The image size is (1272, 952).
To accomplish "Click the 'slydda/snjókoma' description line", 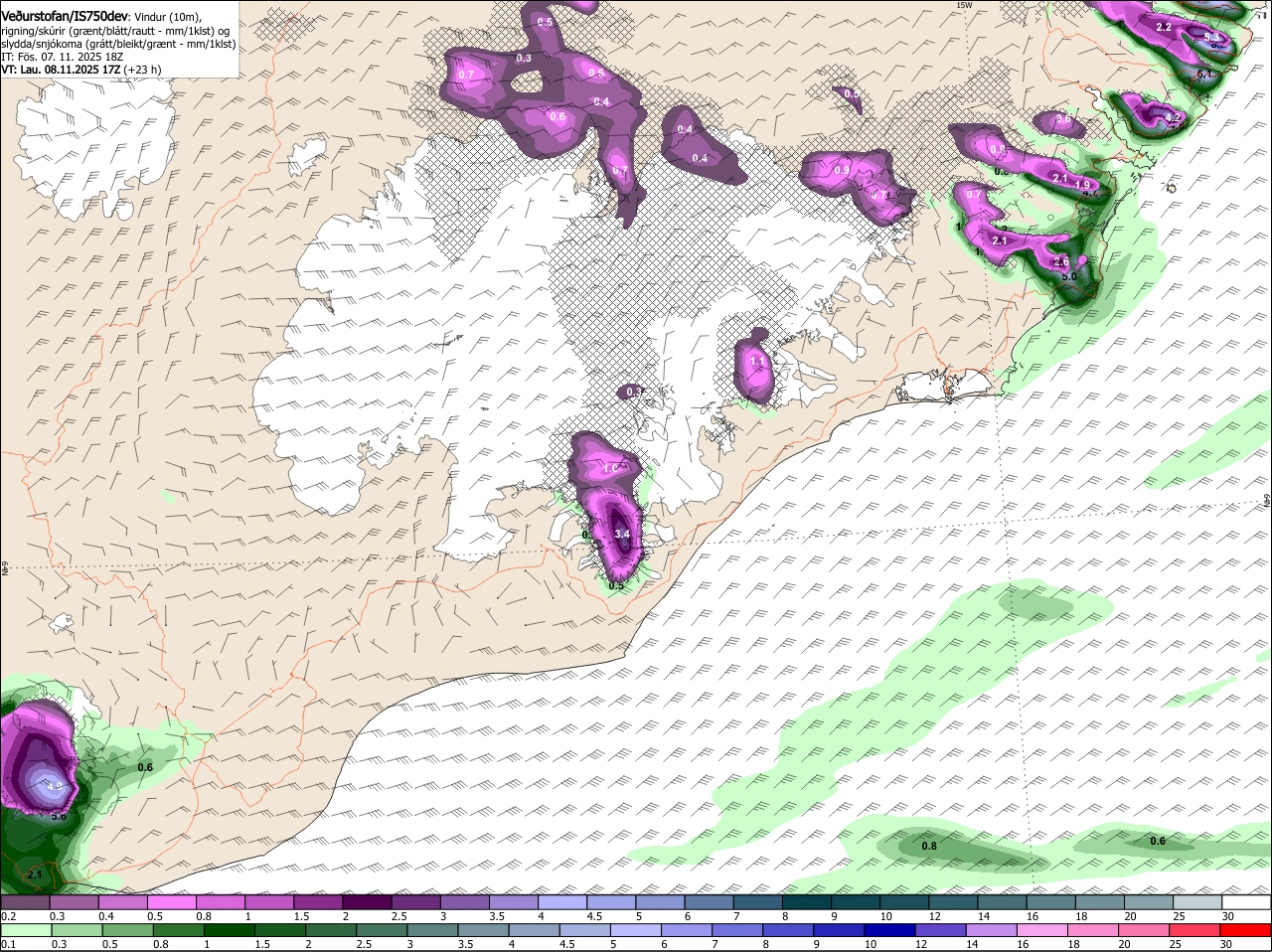I will [x=118, y=44].
